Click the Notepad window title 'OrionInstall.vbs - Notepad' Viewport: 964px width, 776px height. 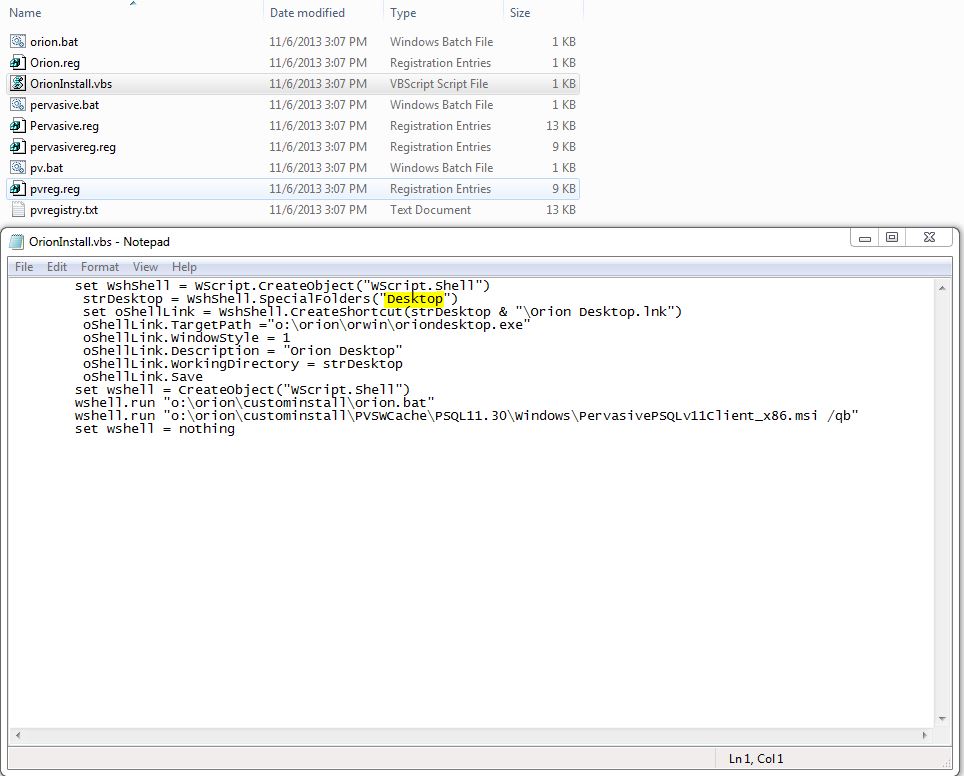pyautogui.click(x=100, y=242)
